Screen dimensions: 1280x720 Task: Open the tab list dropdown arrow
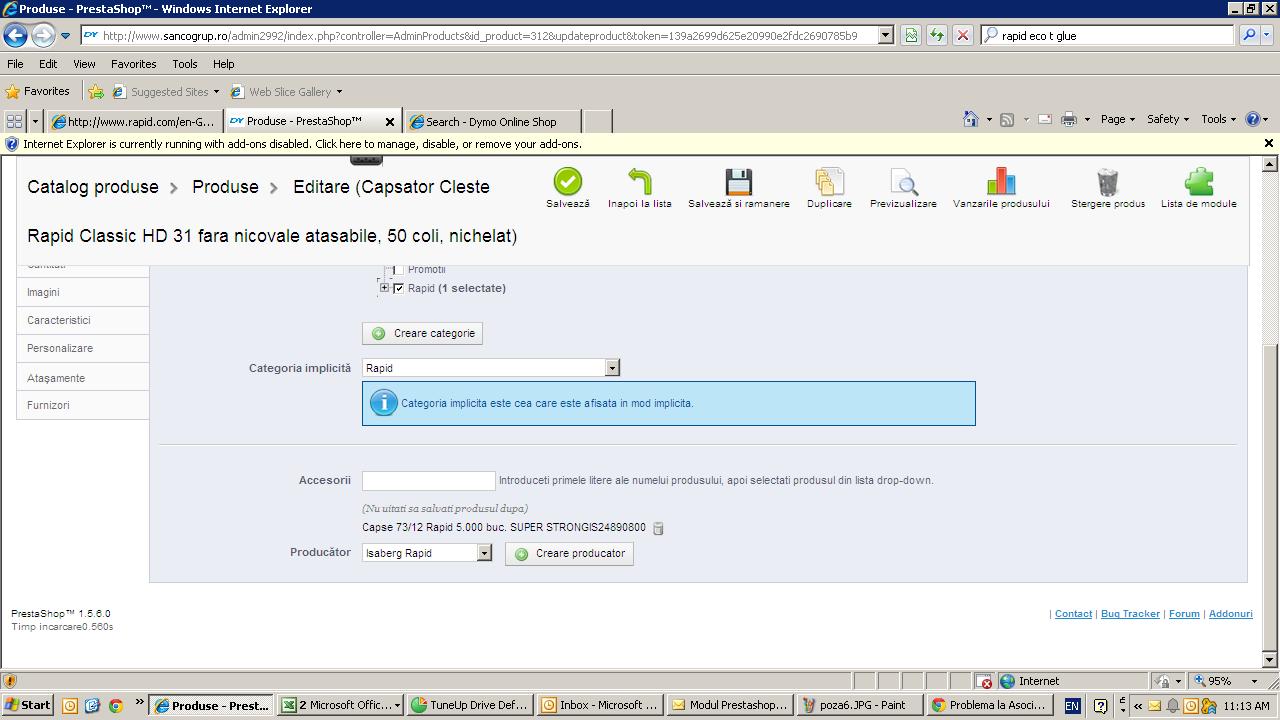36,121
